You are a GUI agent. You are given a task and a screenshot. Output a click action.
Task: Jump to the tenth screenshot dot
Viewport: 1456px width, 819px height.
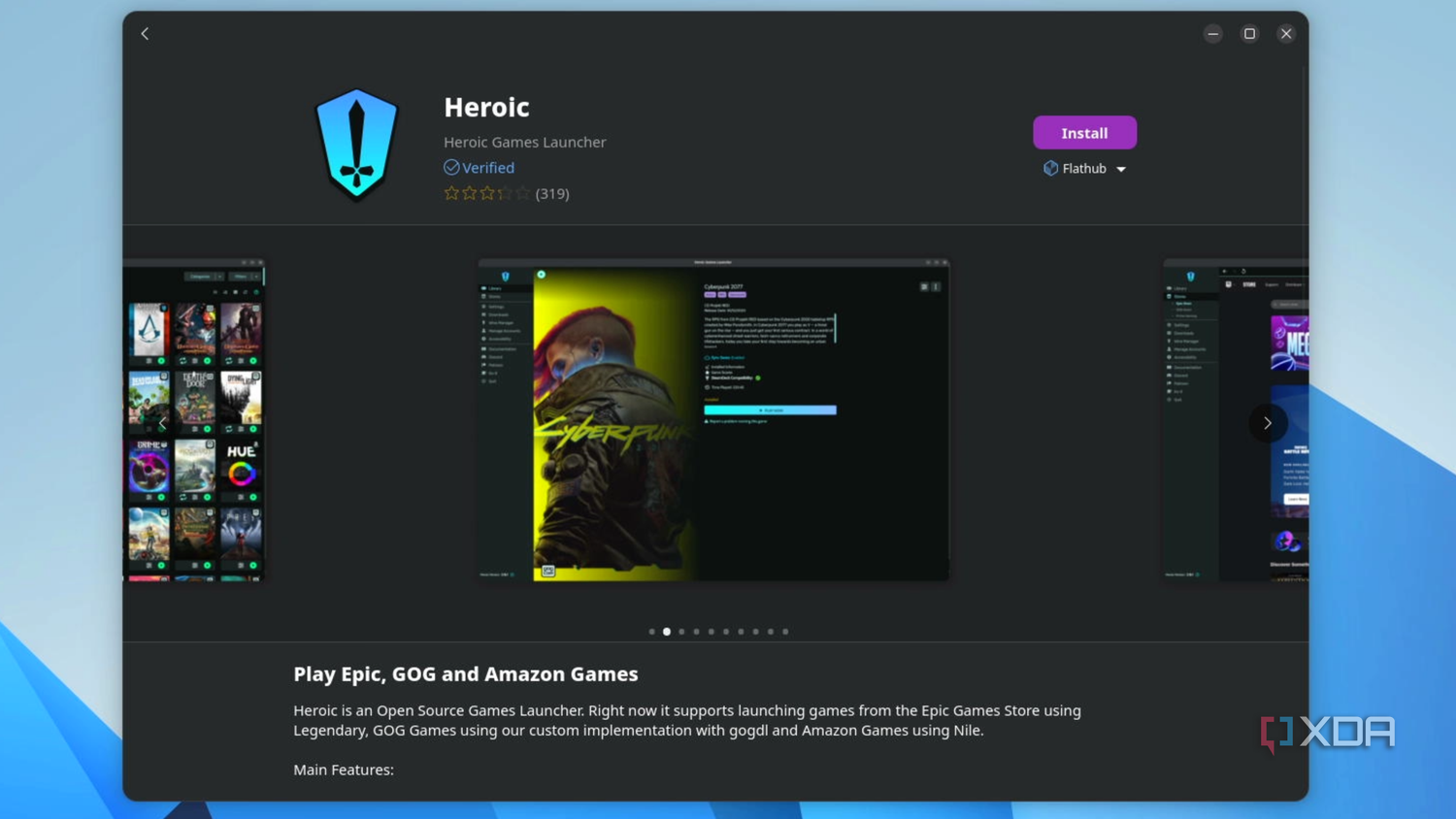(x=785, y=632)
